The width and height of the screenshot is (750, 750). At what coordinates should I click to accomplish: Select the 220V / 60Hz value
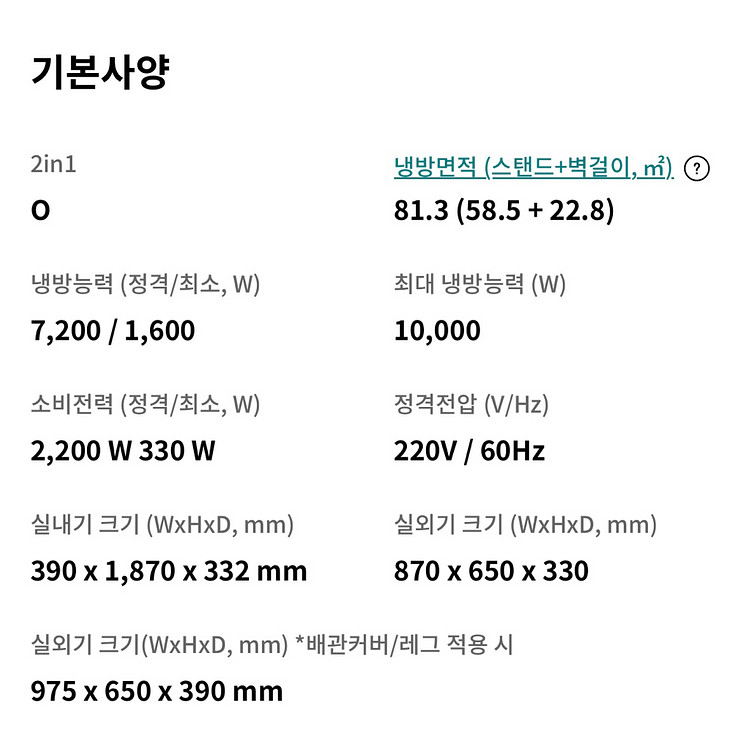[x=469, y=451]
